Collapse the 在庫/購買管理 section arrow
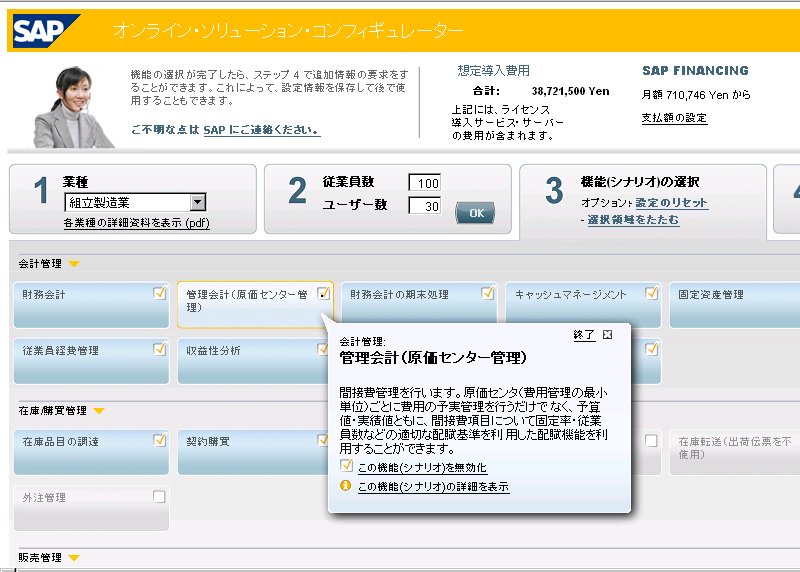 tap(99, 411)
